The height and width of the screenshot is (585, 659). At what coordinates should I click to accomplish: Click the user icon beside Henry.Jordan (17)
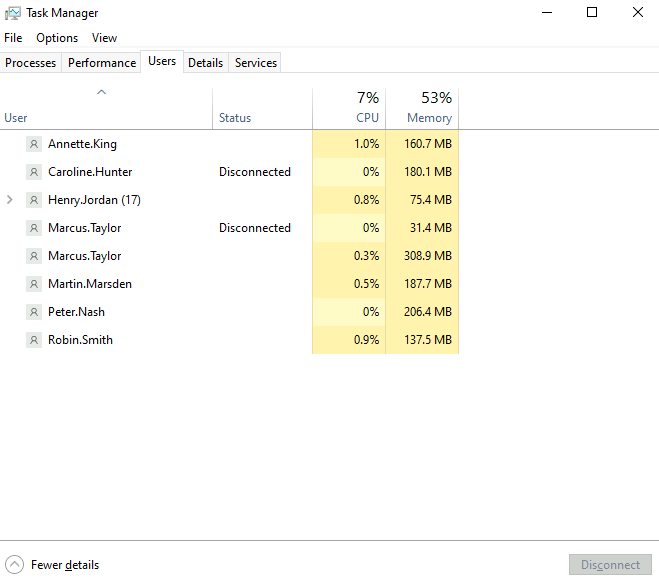point(34,200)
